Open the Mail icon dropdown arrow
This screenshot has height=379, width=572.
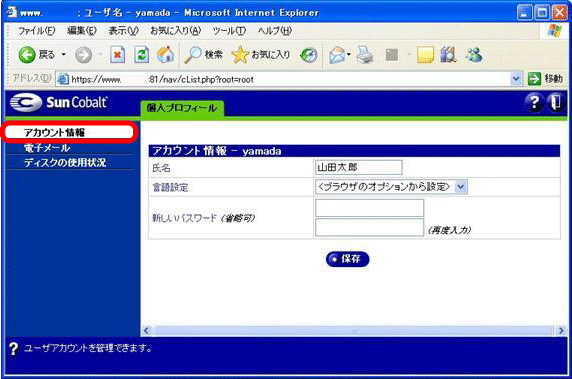349,55
